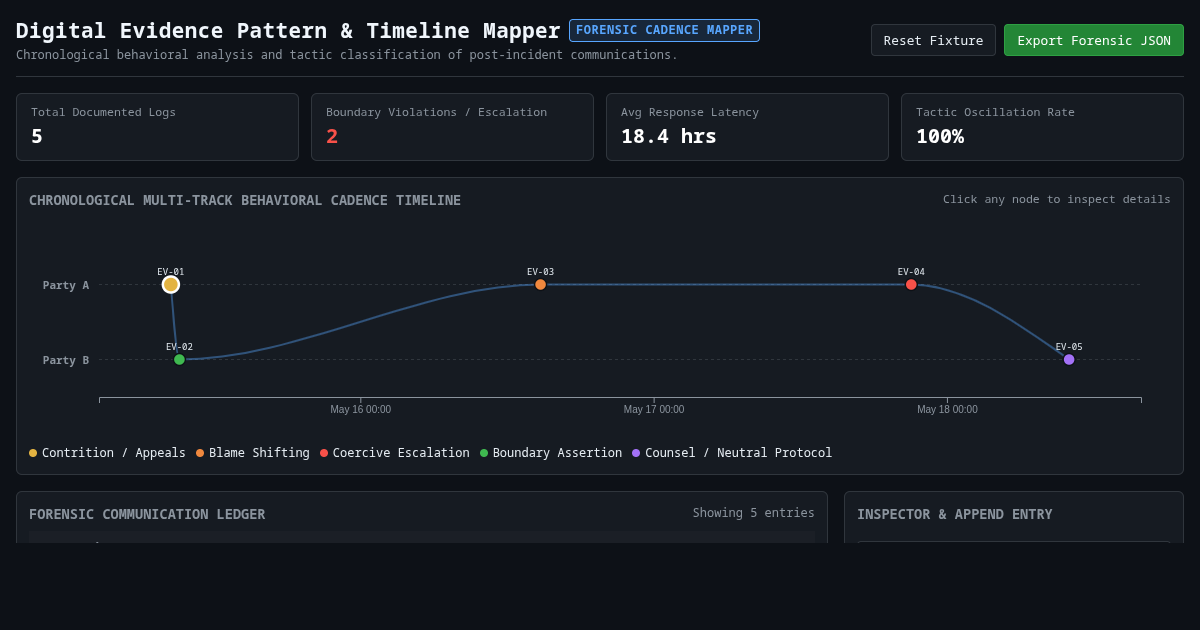Click the May 18 00:00 axis label
This screenshot has width=1200, height=630.
[x=947, y=410]
